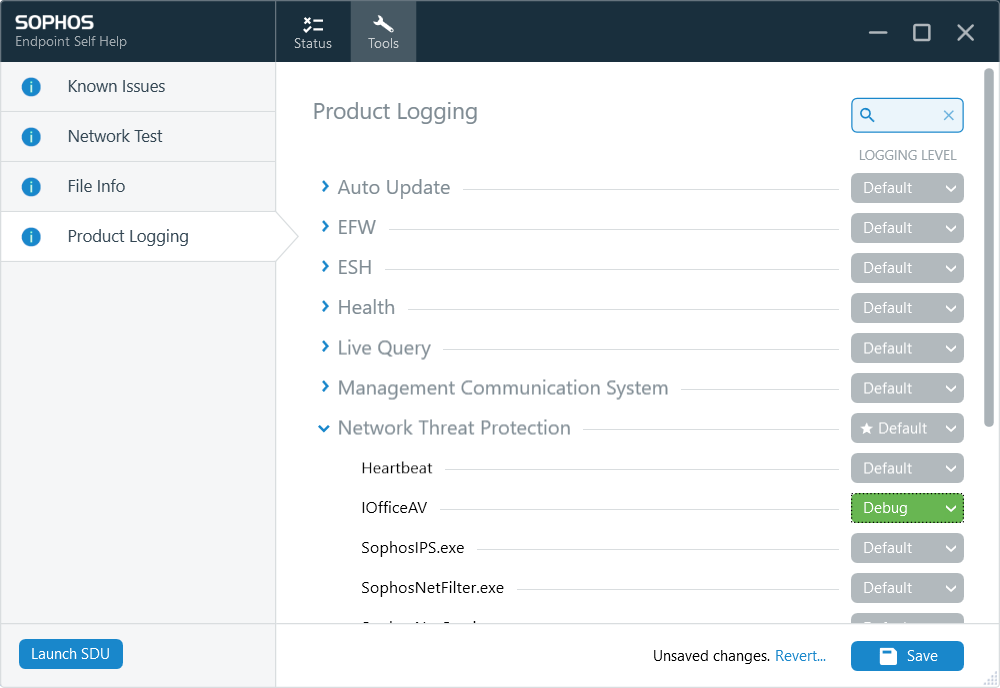Open File Info in the sidebar
Image resolution: width=1000 pixels, height=688 pixels.
(97, 187)
